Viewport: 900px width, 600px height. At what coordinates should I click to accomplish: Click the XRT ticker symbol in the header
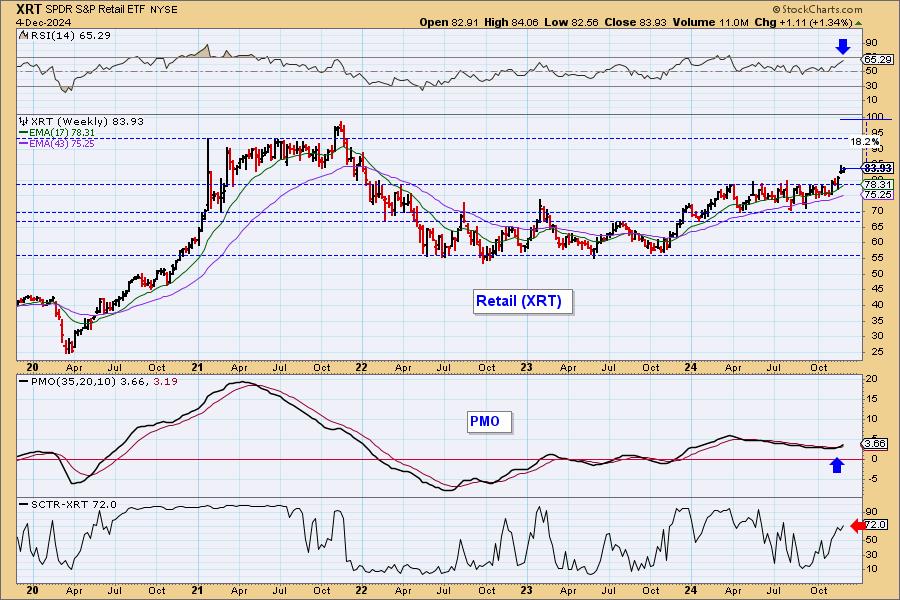29,9
